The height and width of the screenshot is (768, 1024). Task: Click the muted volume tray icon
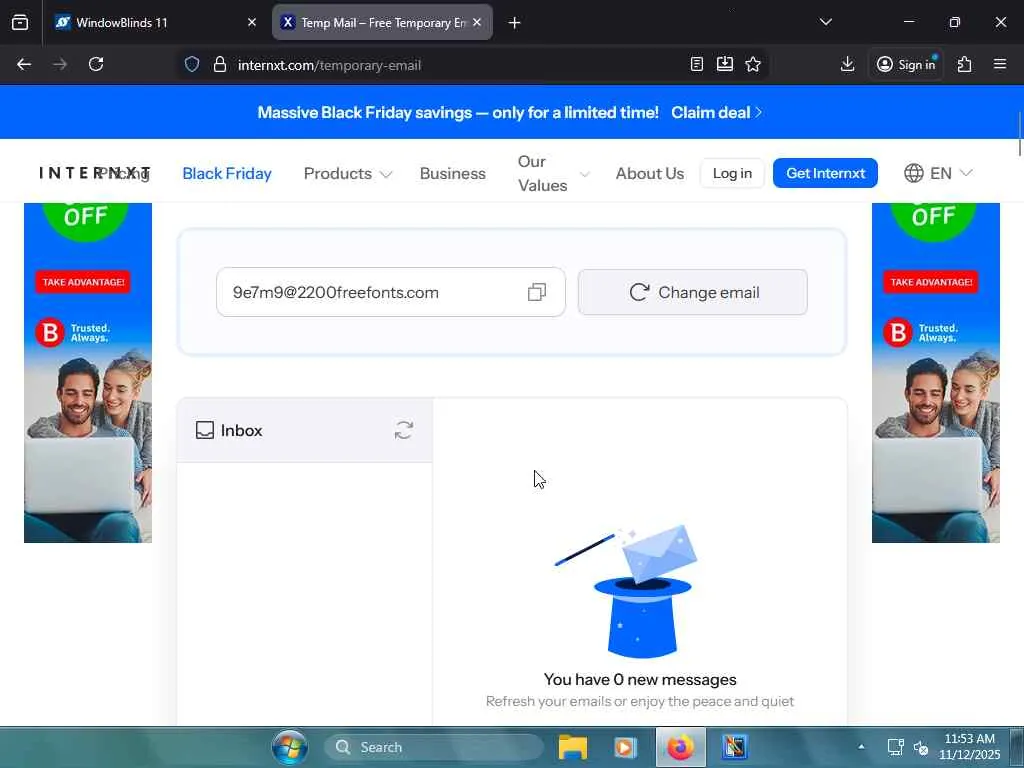(921, 747)
